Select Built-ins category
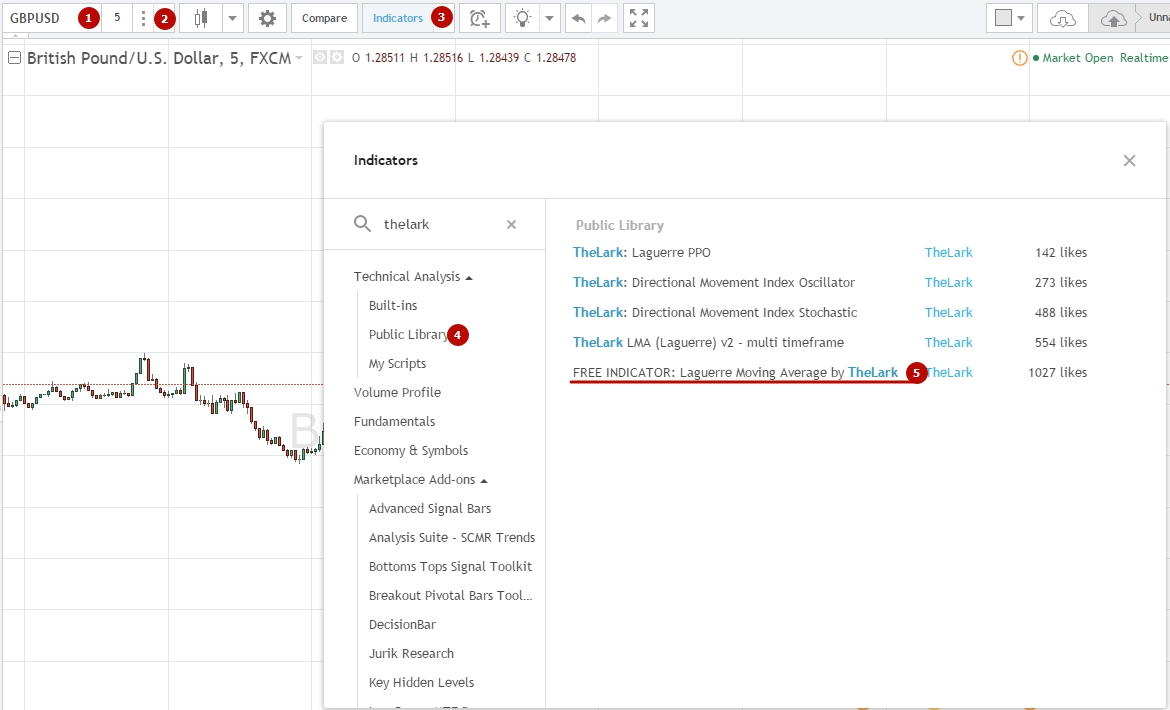The image size is (1170, 710). pyautogui.click(x=392, y=305)
